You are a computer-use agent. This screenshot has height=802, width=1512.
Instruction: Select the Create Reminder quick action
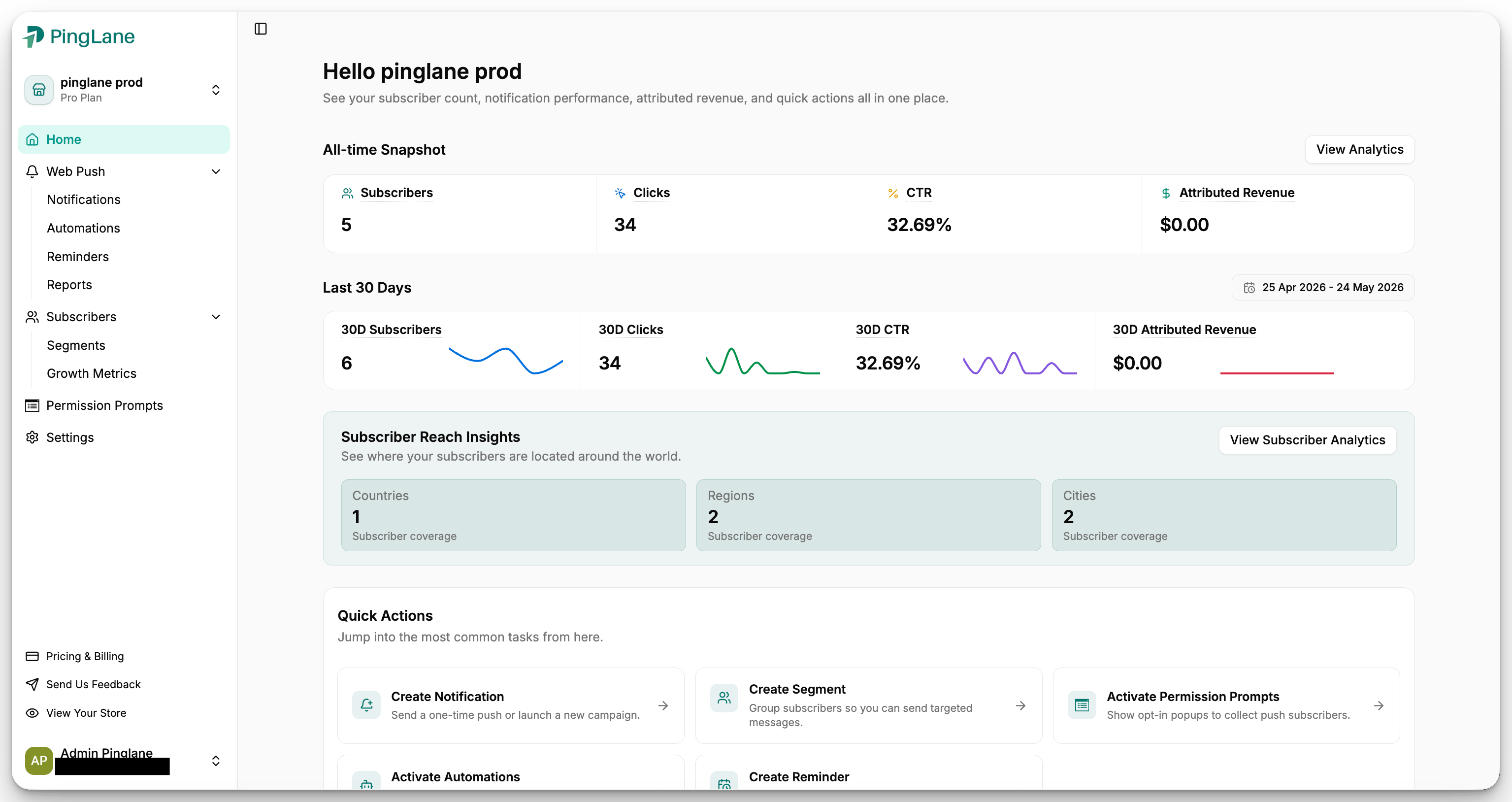click(869, 772)
